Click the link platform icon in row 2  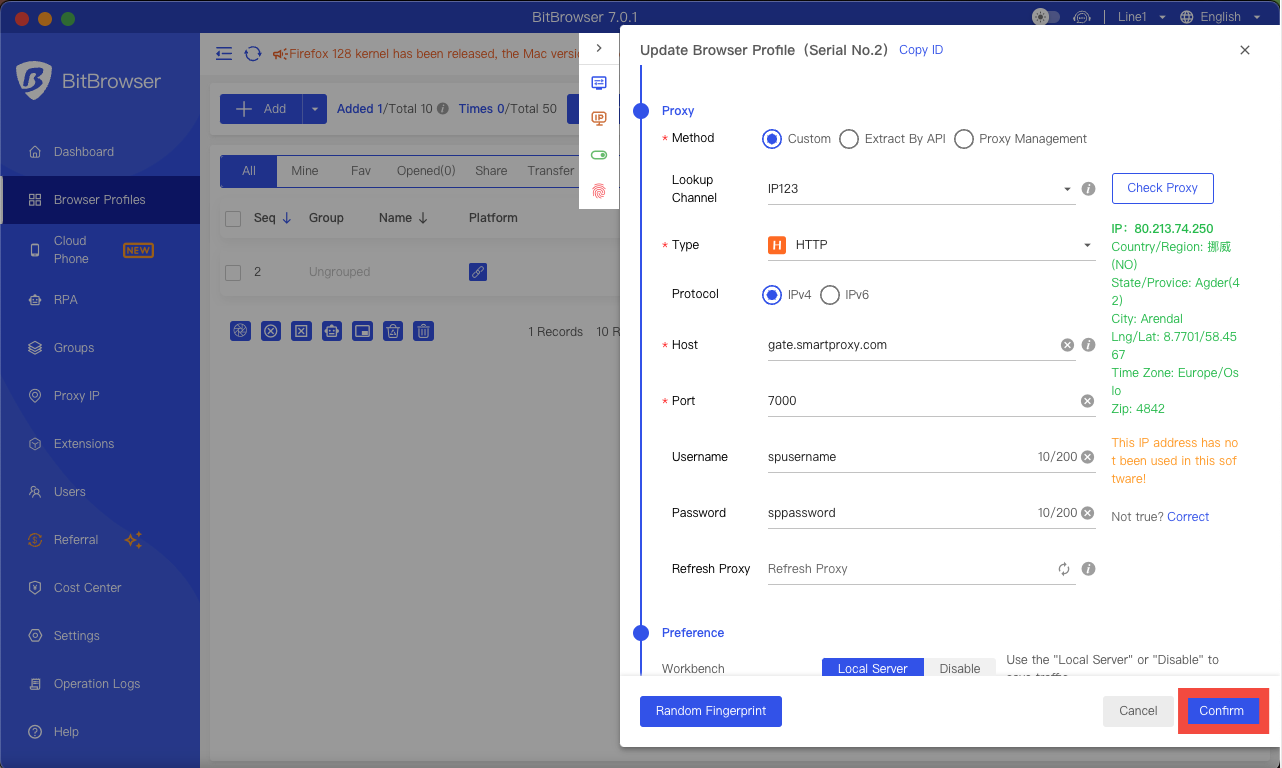(x=478, y=272)
